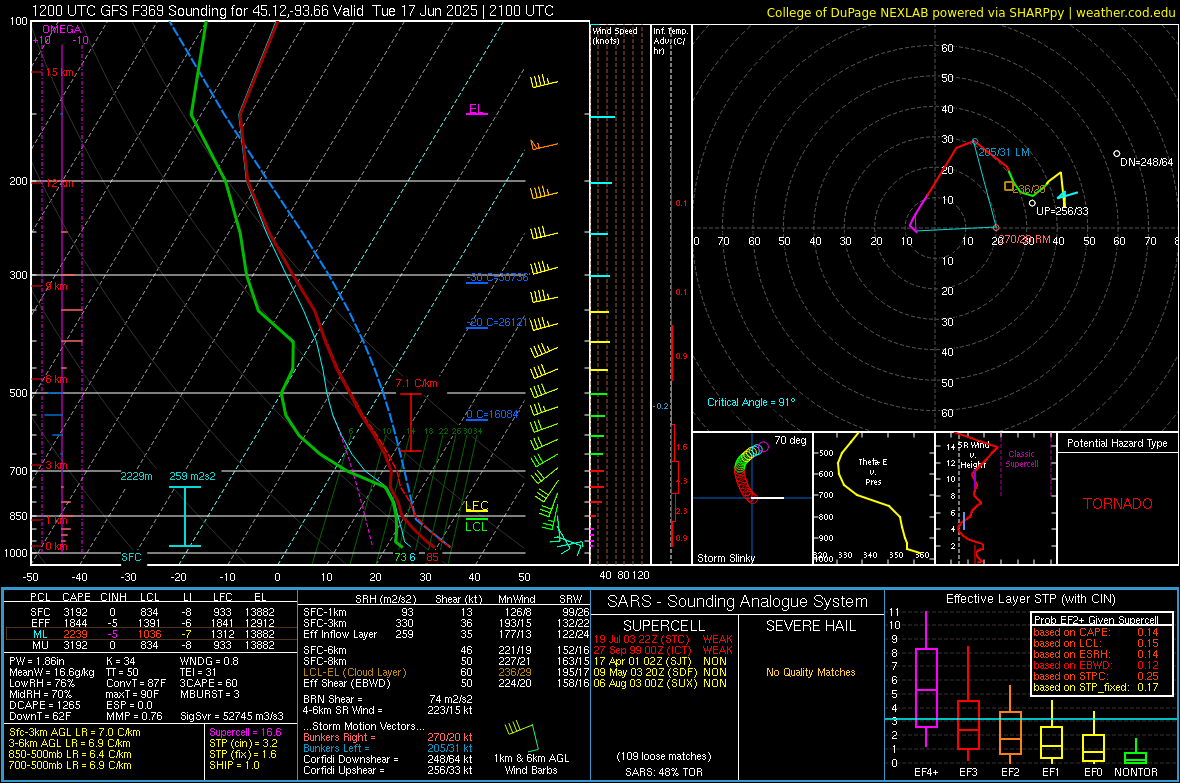1180x783 pixels.
Task: Click the magenta EF4+ box plot
Action: pos(926,680)
